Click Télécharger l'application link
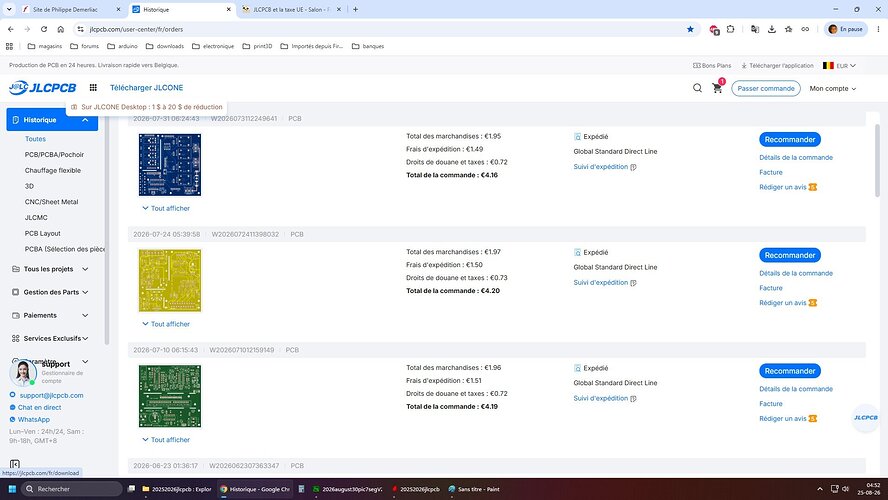Image resolution: width=888 pixels, height=500 pixels. click(x=777, y=66)
